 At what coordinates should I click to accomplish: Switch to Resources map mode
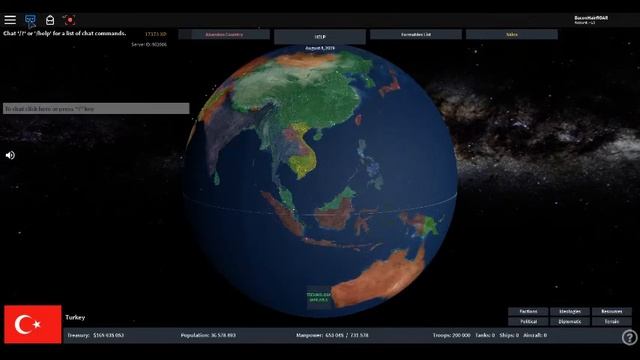(x=612, y=311)
